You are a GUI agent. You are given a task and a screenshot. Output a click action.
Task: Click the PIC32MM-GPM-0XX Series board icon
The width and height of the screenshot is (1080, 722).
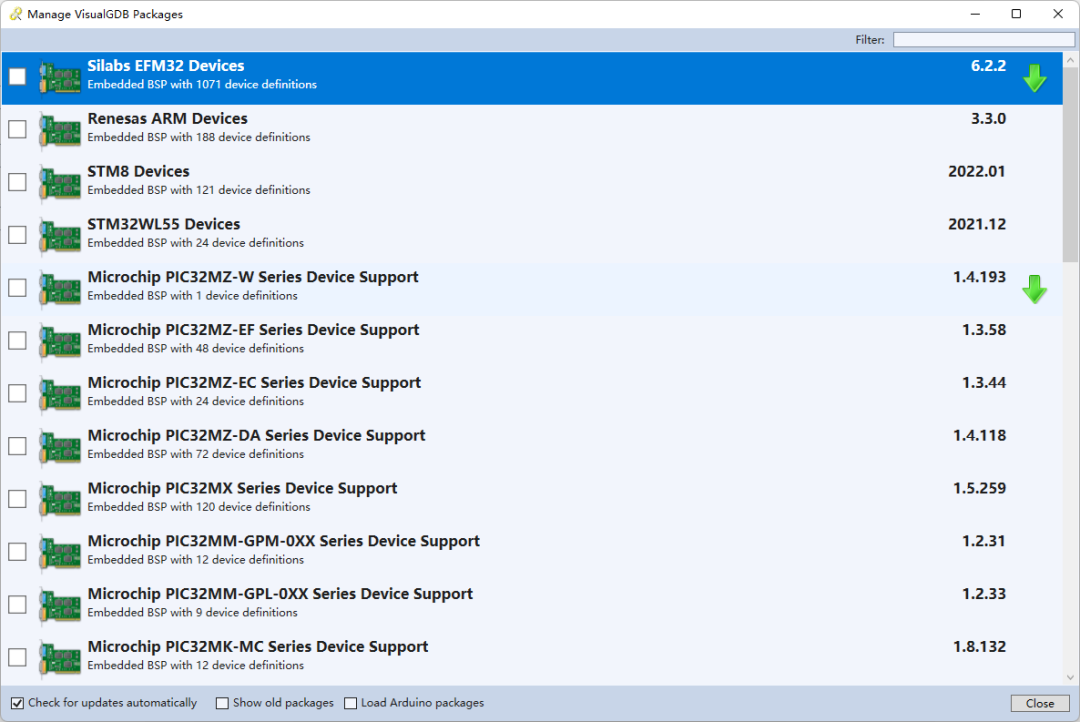tap(60, 553)
